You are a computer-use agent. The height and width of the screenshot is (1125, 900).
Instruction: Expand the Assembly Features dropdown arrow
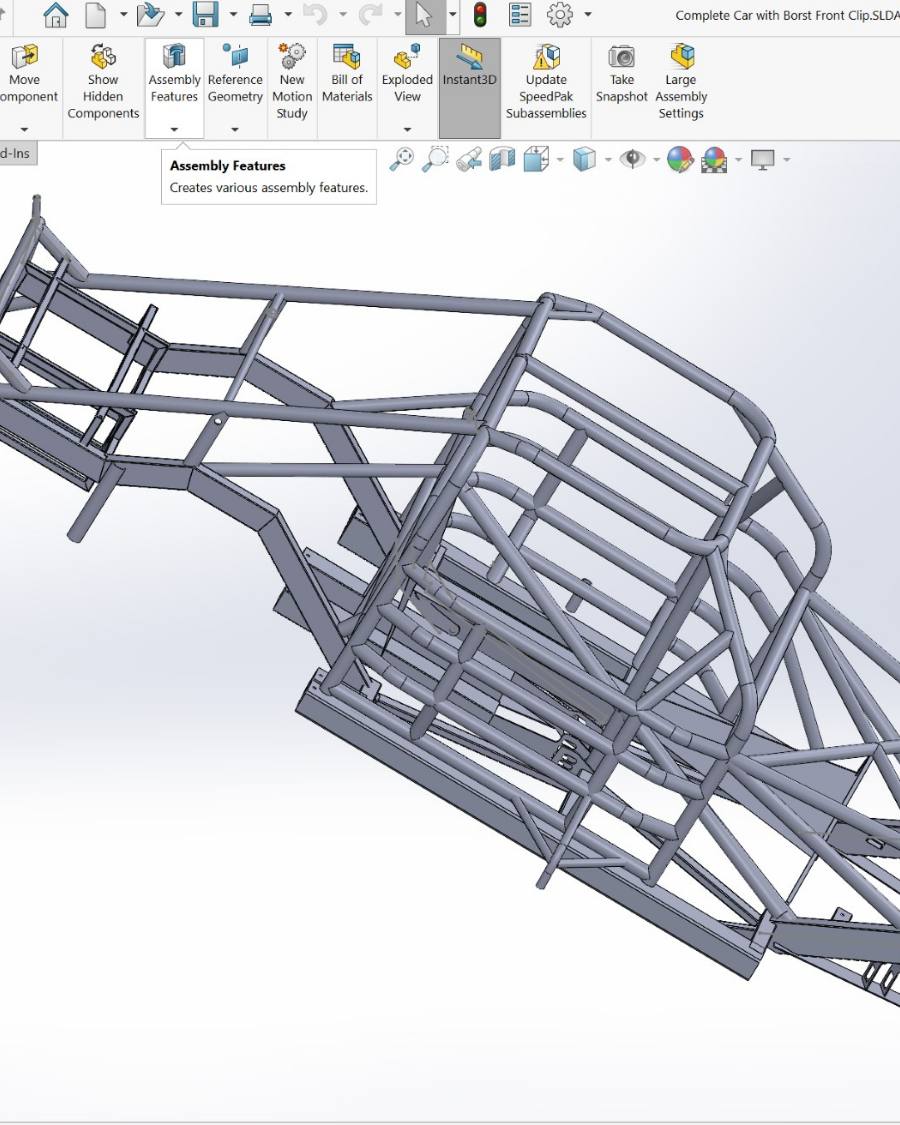(x=174, y=130)
